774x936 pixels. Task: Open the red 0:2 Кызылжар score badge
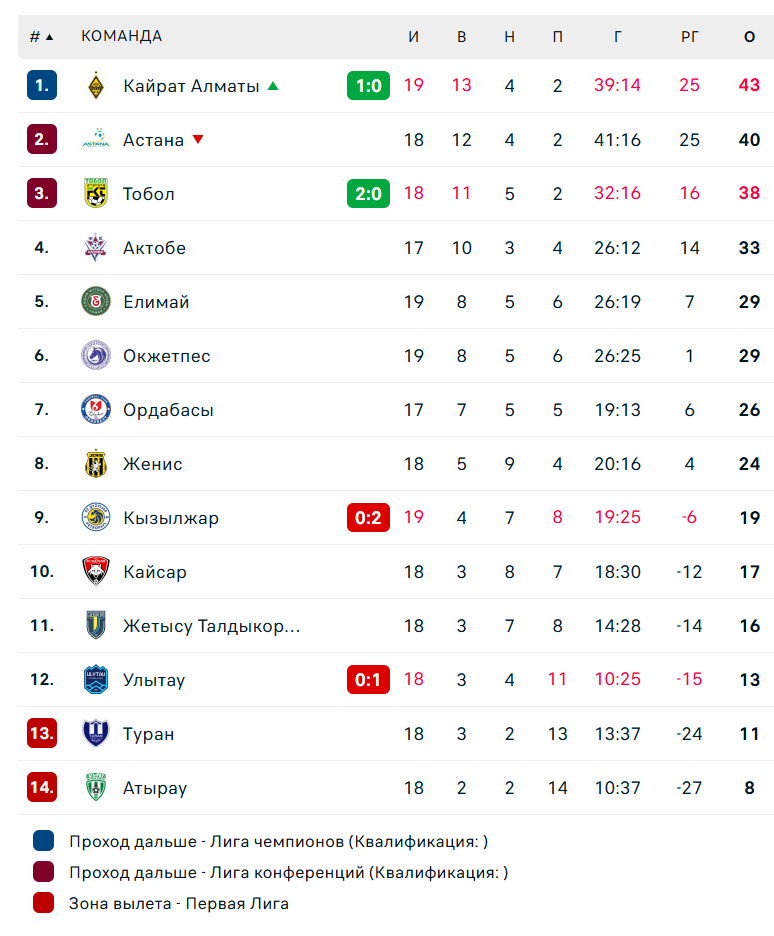tap(368, 517)
